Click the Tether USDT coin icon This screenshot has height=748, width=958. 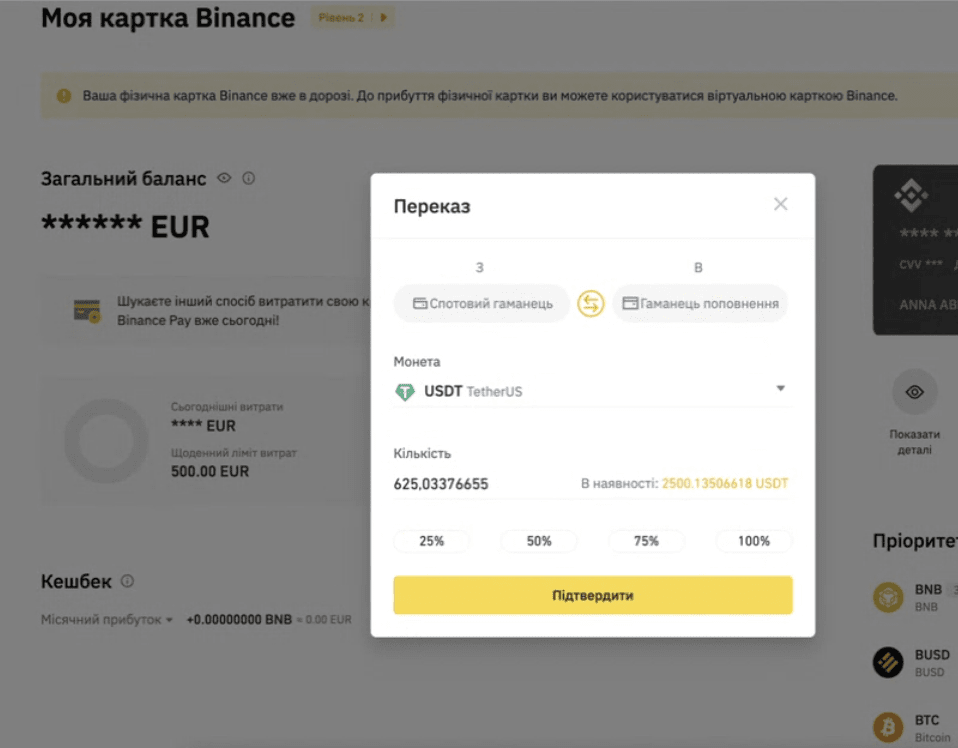[405, 392]
